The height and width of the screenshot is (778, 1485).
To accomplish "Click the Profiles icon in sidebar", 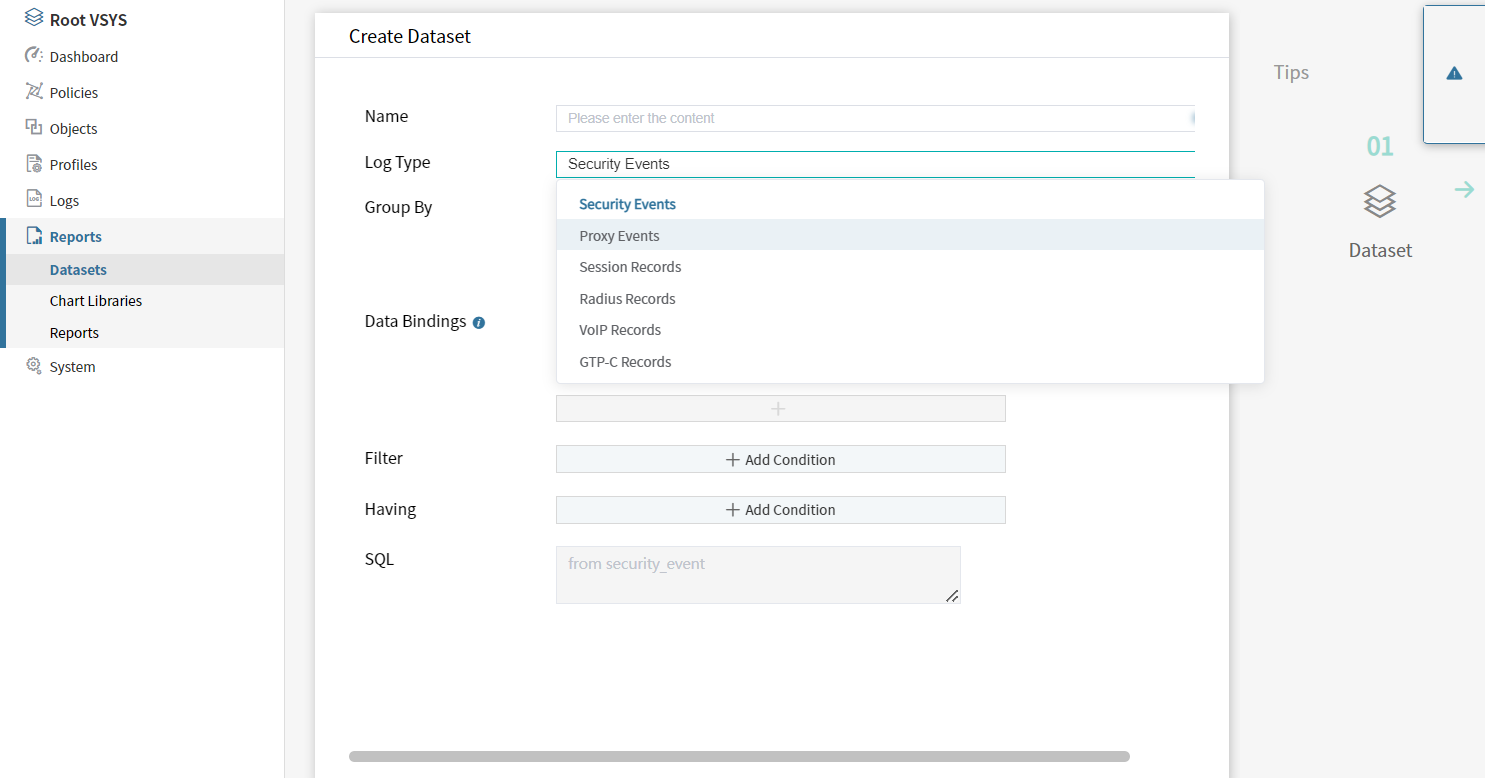I will click(34, 164).
